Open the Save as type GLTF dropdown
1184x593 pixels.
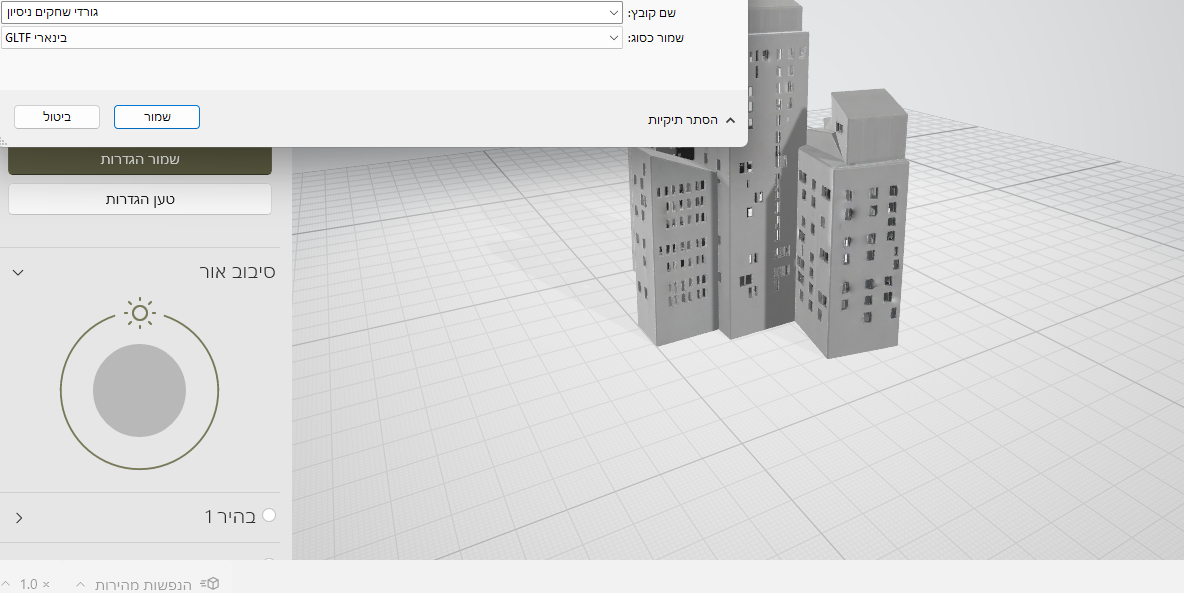pos(613,38)
